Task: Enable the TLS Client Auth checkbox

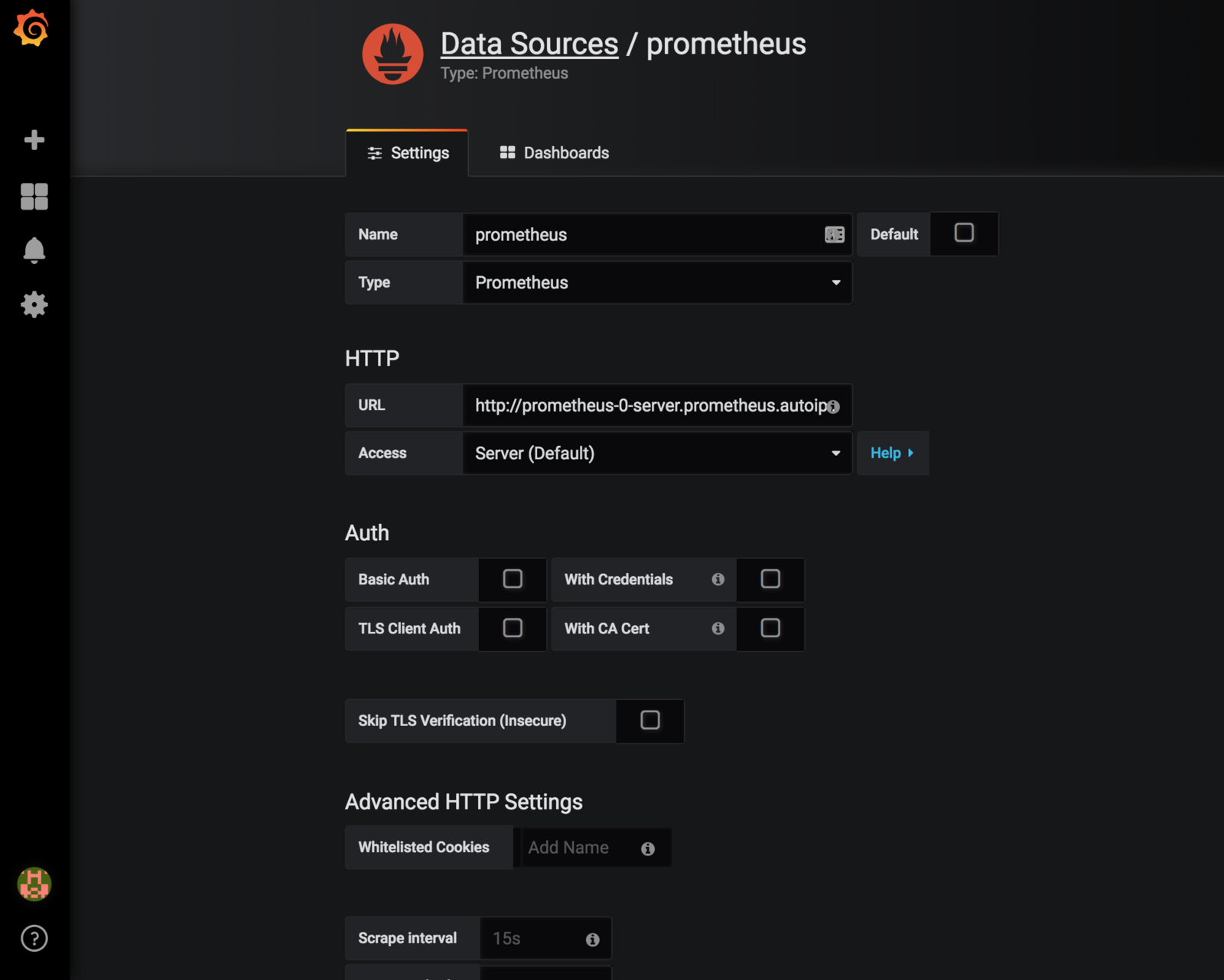Action: (513, 628)
